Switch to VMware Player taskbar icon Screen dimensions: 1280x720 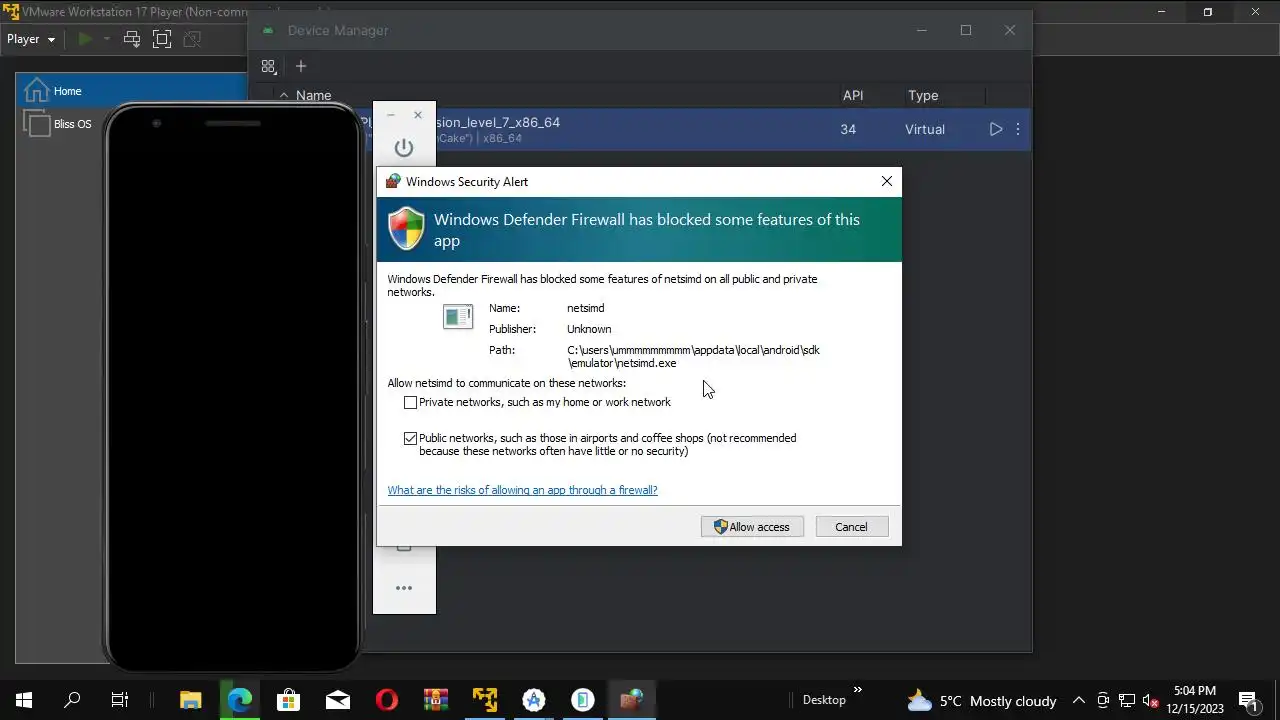(x=485, y=700)
